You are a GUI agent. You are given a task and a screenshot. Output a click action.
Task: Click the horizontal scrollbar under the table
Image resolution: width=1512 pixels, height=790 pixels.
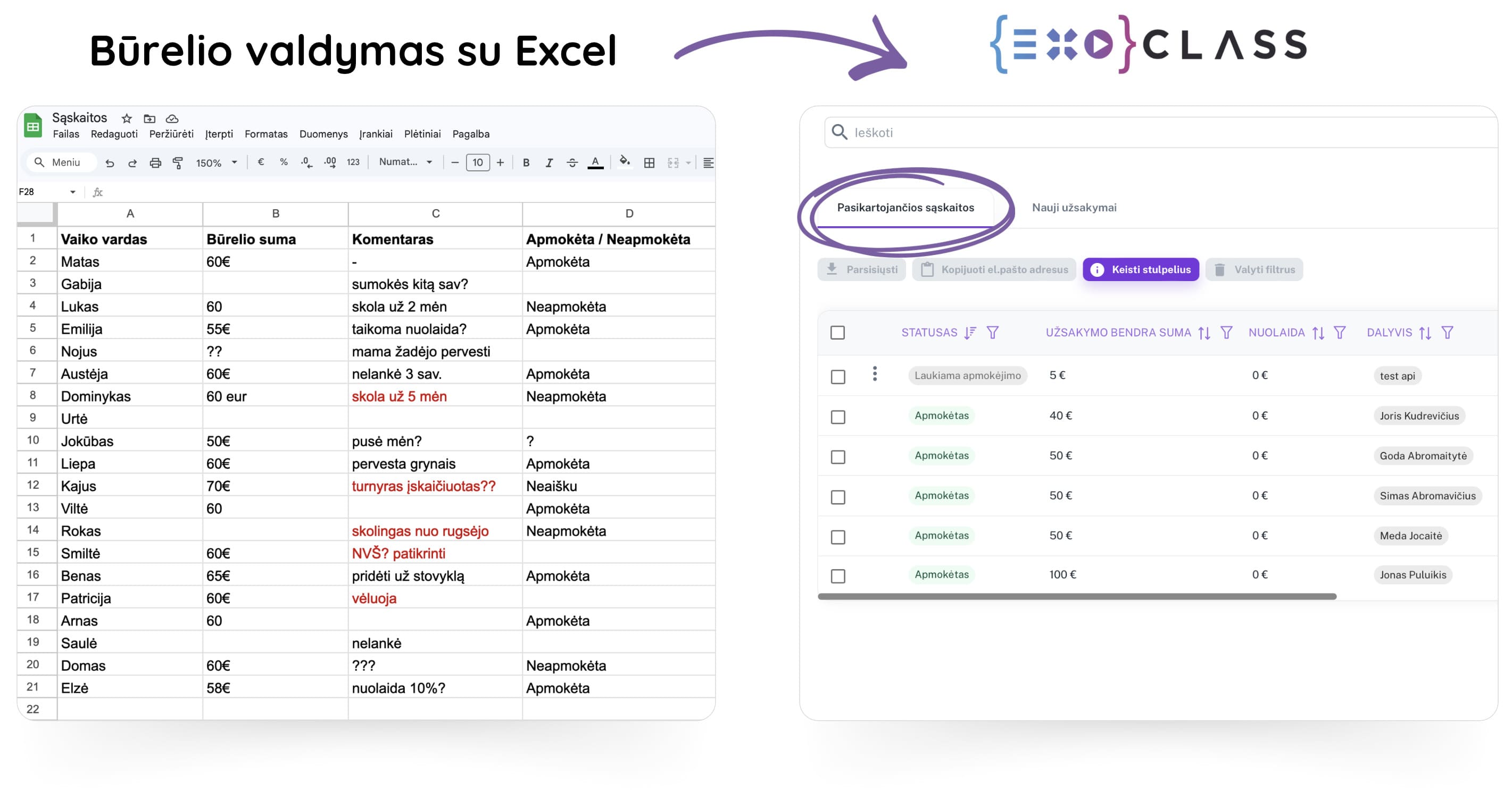click(x=1076, y=596)
